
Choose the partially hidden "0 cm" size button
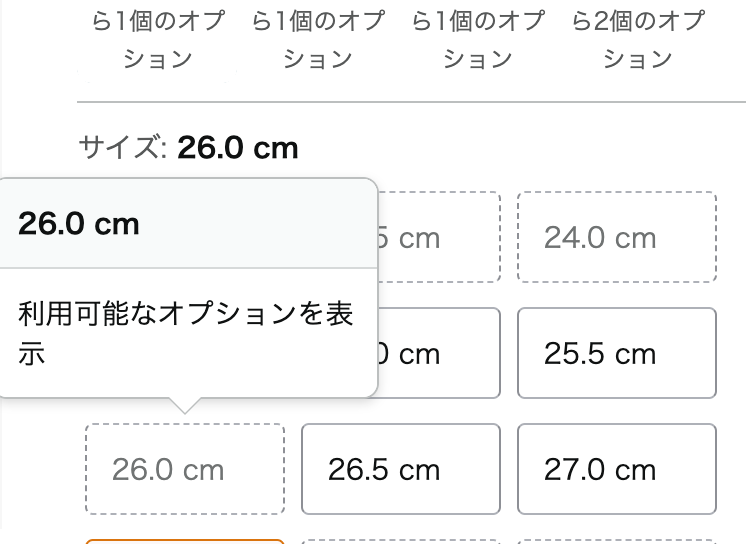pos(439,353)
